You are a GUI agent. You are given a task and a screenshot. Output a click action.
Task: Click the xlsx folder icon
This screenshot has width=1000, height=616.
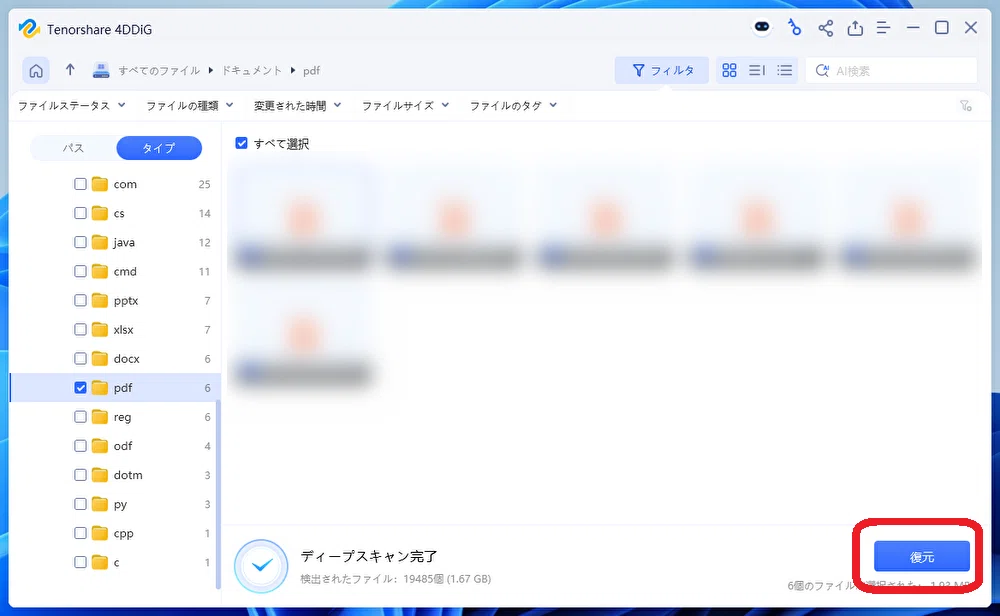pyautogui.click(x=99, y=330)
